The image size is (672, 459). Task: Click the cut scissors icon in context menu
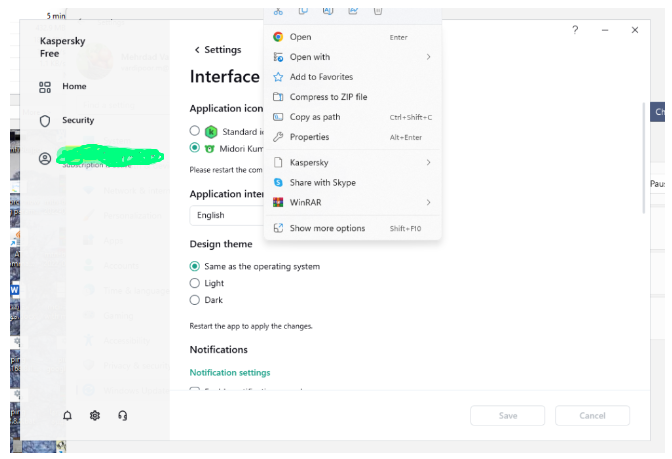(x=278, y=10)
